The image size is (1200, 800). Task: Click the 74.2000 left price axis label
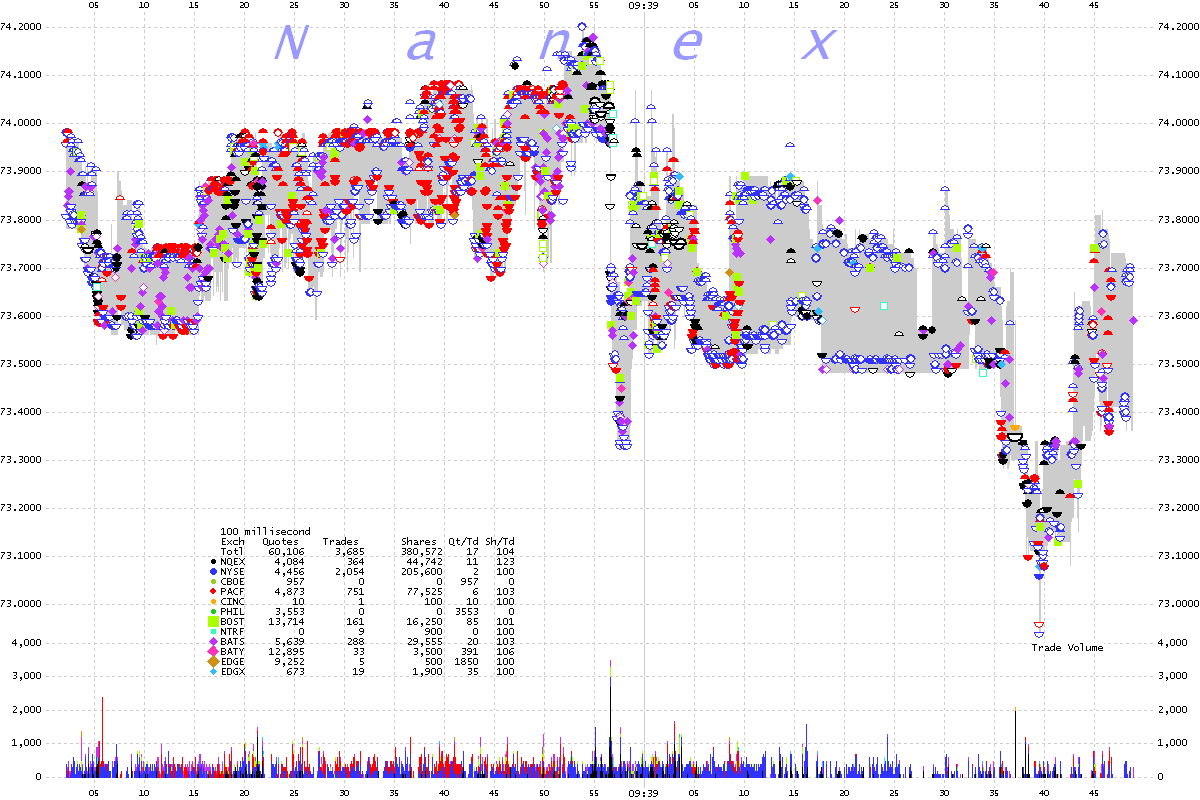[x=22, y=26]
